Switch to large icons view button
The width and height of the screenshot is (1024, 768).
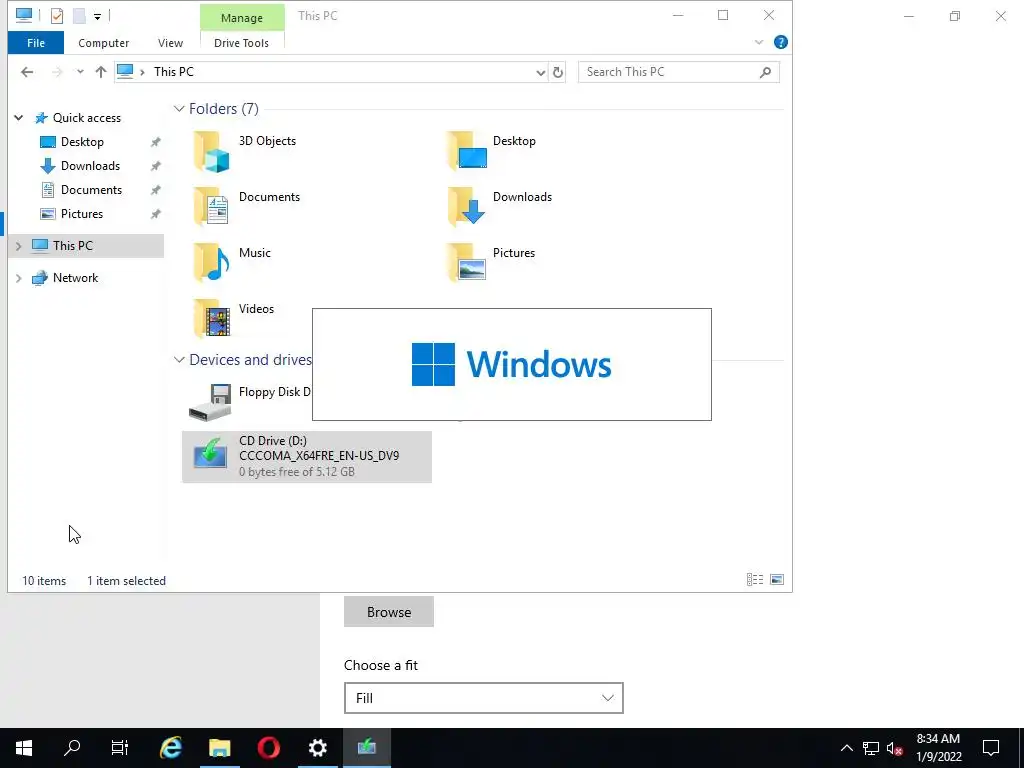coord(777,579)
